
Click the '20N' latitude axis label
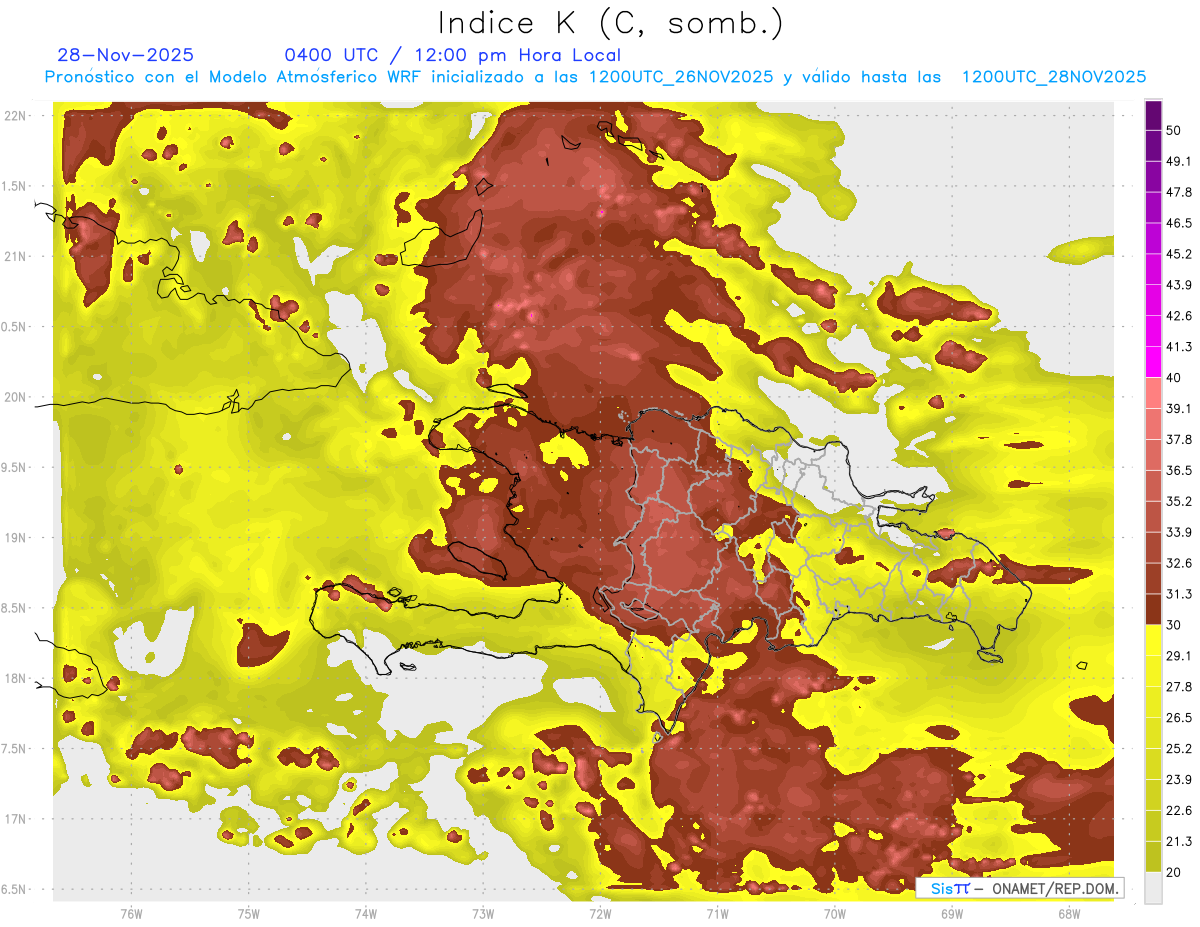pos(15,397)
